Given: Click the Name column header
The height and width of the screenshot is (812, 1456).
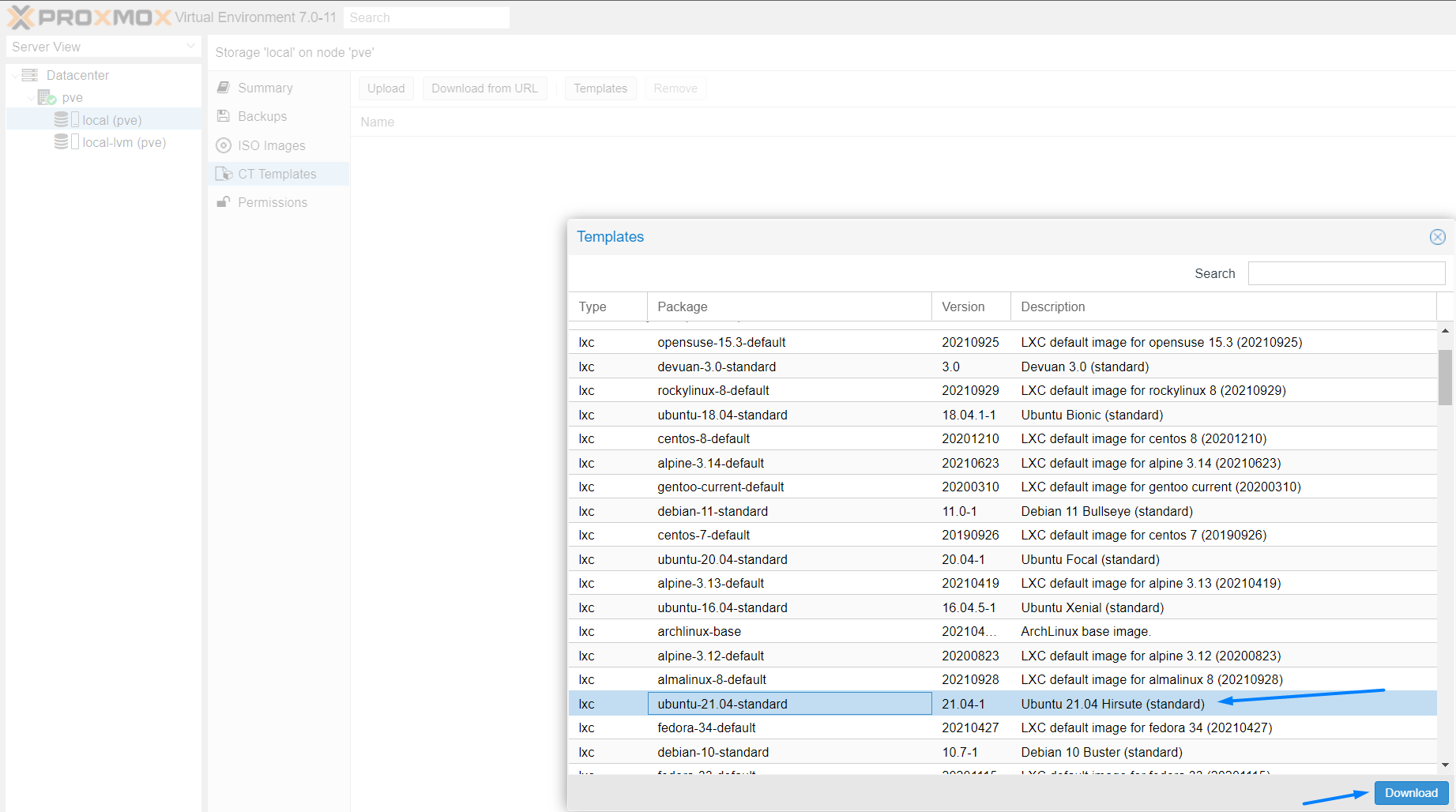Looking at the screenshot, I should [x=377, y=122].
